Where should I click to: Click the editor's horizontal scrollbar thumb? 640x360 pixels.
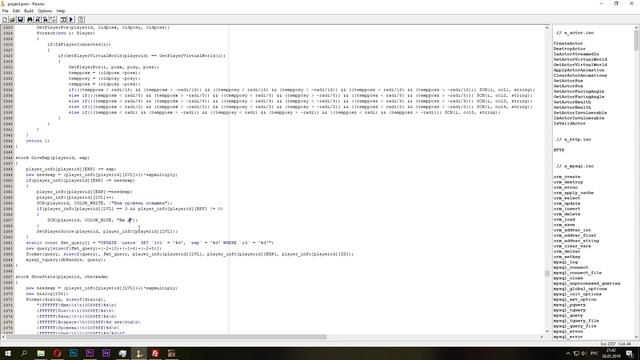point(166,337)
